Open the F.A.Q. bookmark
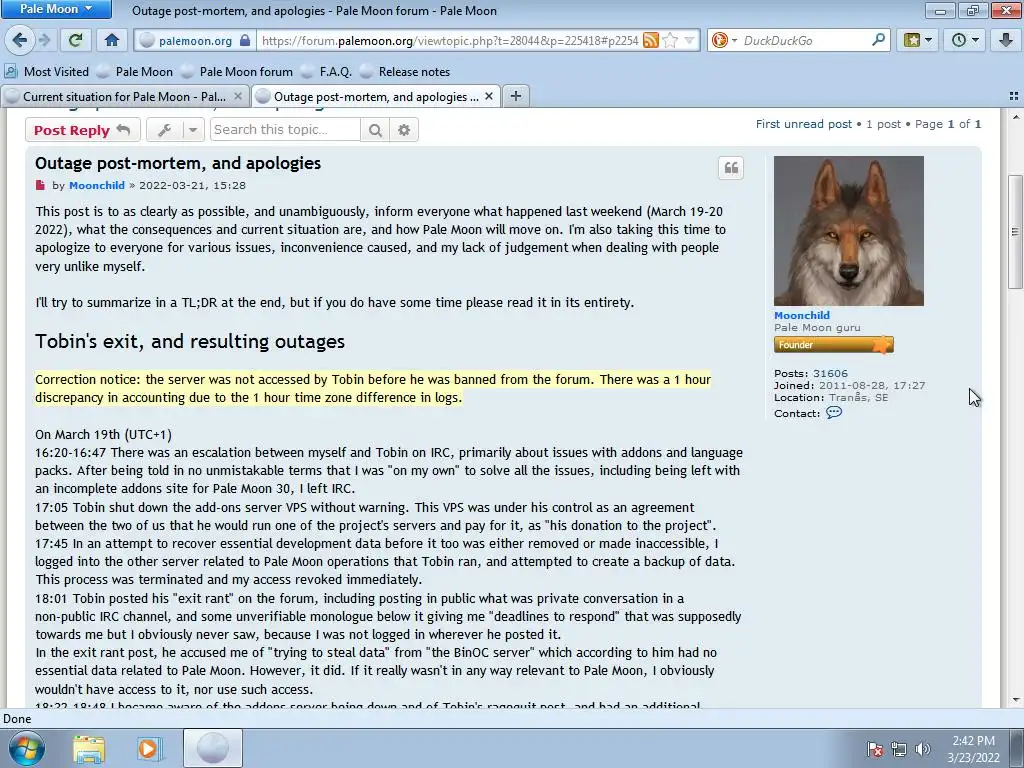Image resolution: width=1024 pixels, height=768 pixels. coord(327,72)
